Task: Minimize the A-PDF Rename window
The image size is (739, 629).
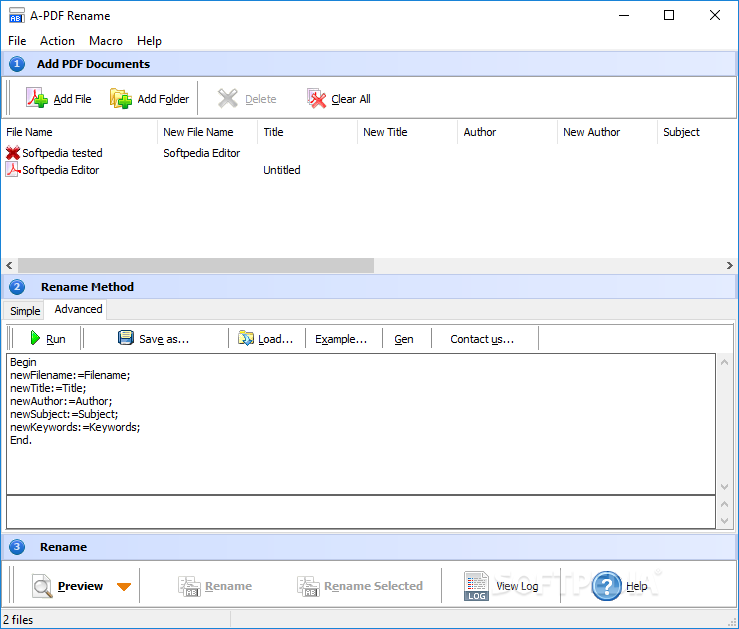Action: (624, 15)
